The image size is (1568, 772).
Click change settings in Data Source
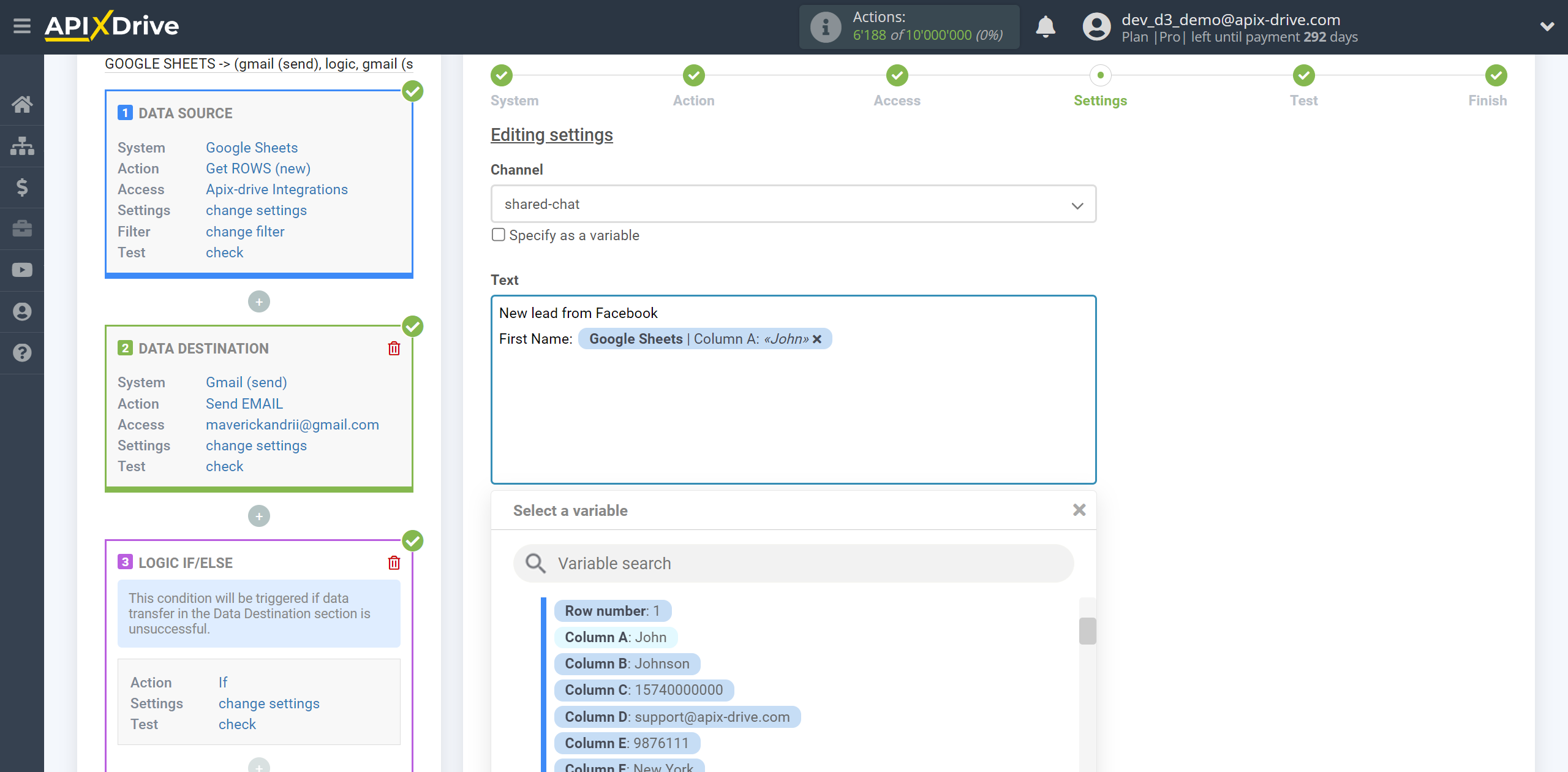(x=256, y=210)
